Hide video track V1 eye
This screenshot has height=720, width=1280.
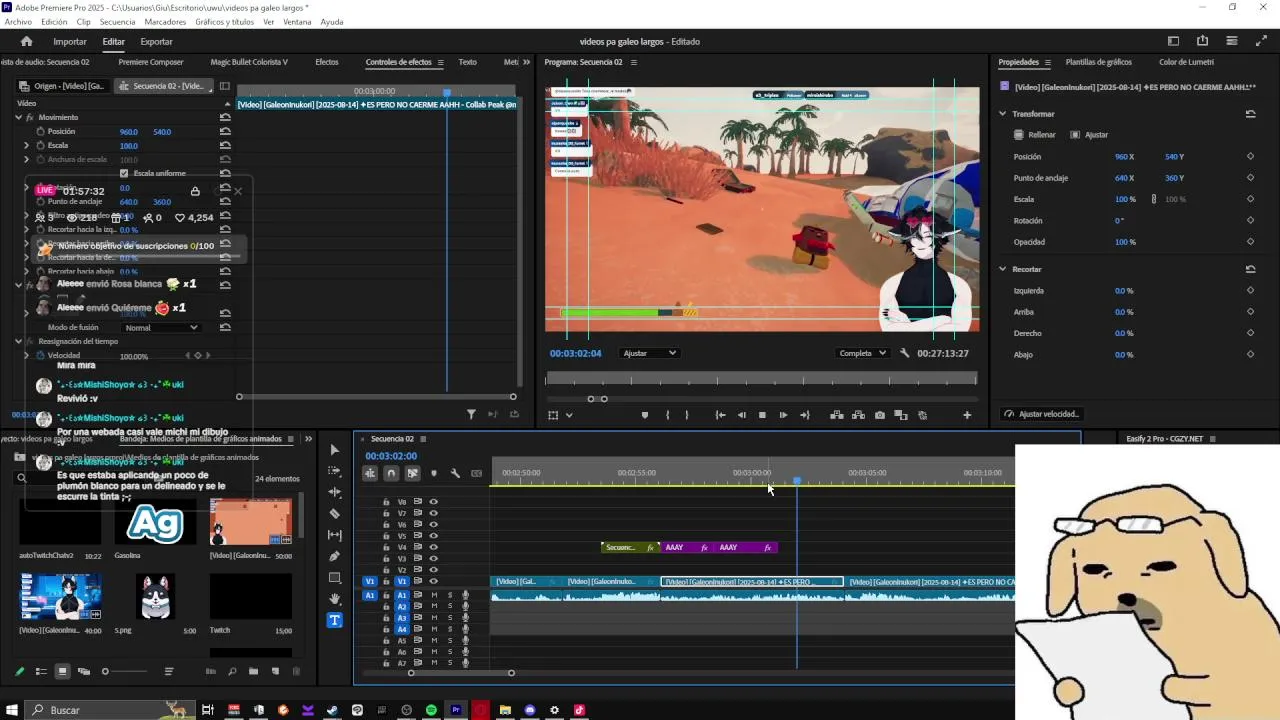tap(433, 581)
